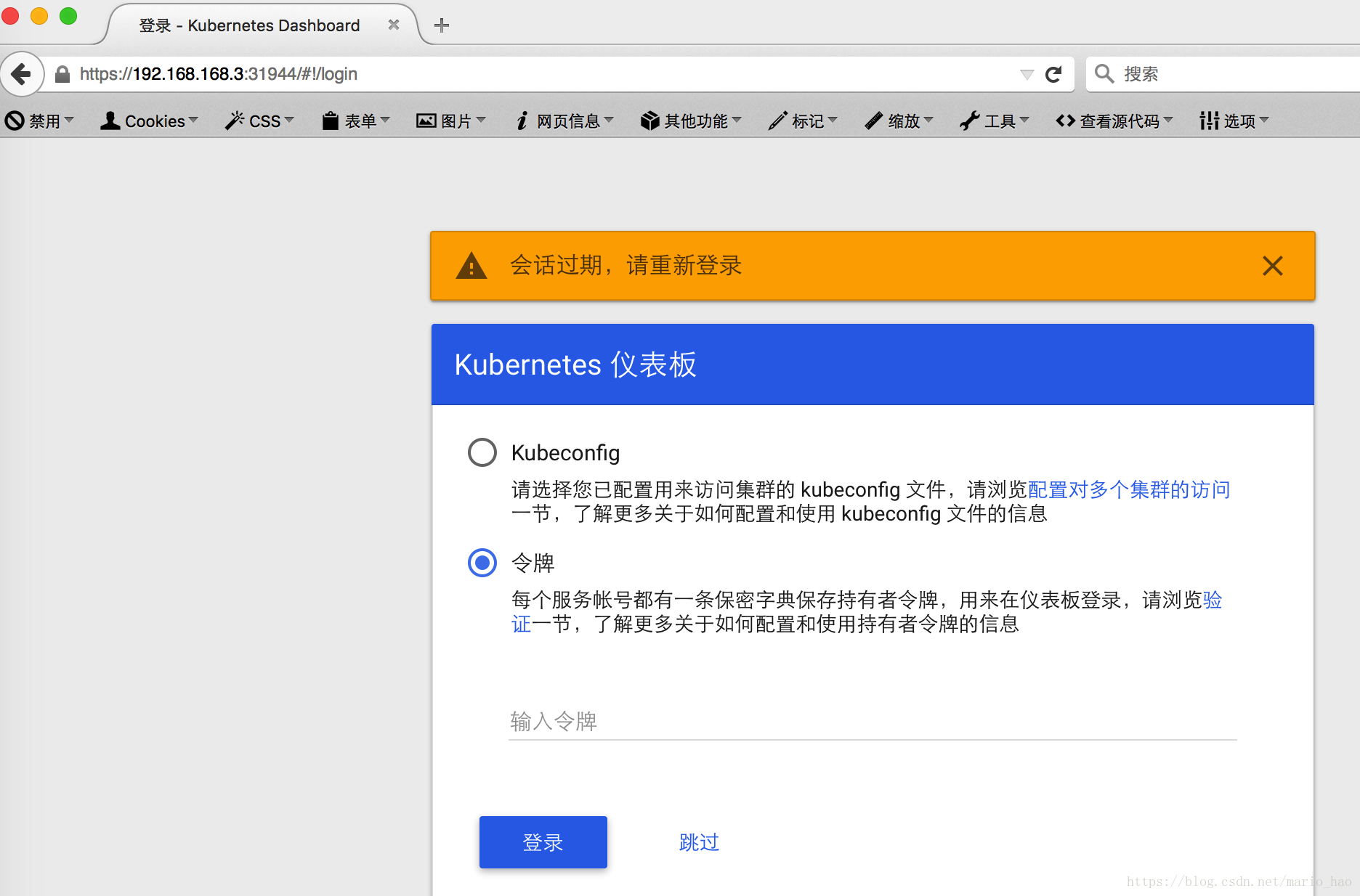Click the 查看源代码 angle brackets icon
This screenshot has height=896, width=1360.
click(1065, 121)
